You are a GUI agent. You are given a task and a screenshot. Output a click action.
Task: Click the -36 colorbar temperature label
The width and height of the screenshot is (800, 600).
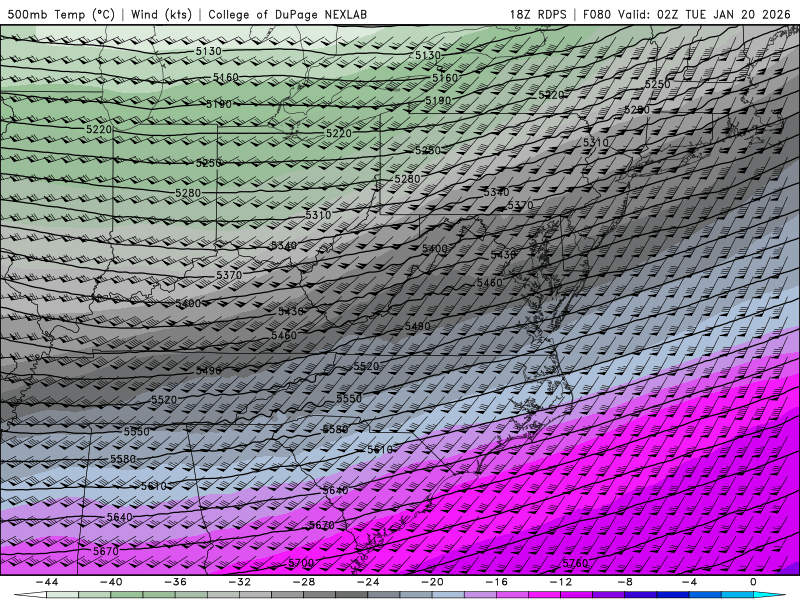(175, 582)
